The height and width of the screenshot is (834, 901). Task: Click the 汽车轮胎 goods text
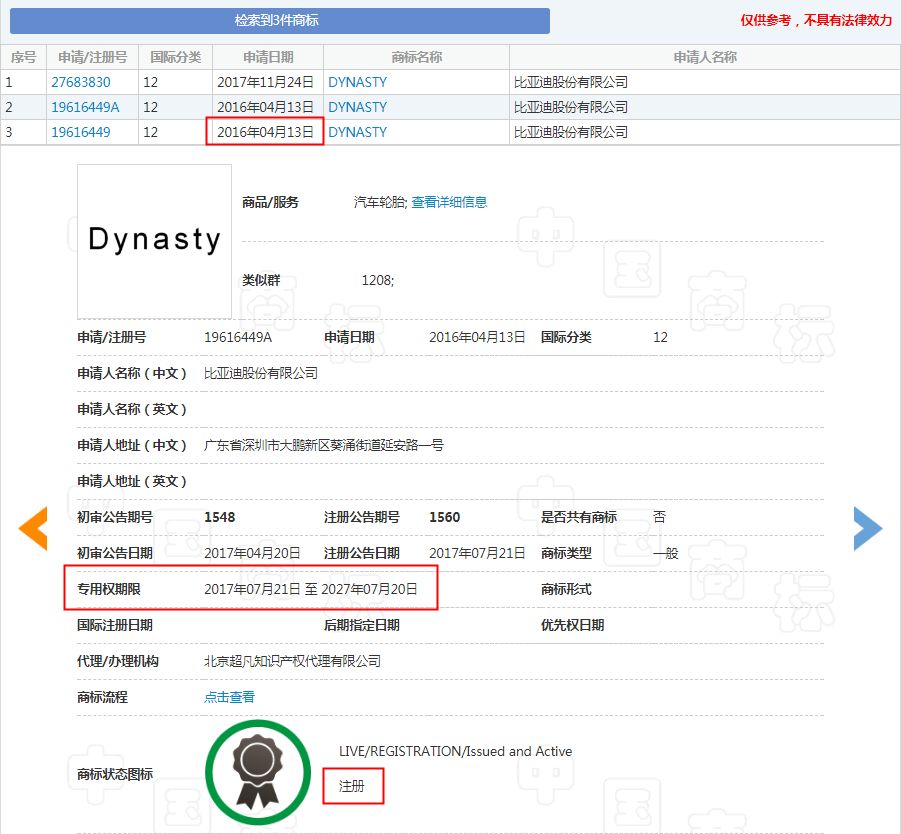380,202
